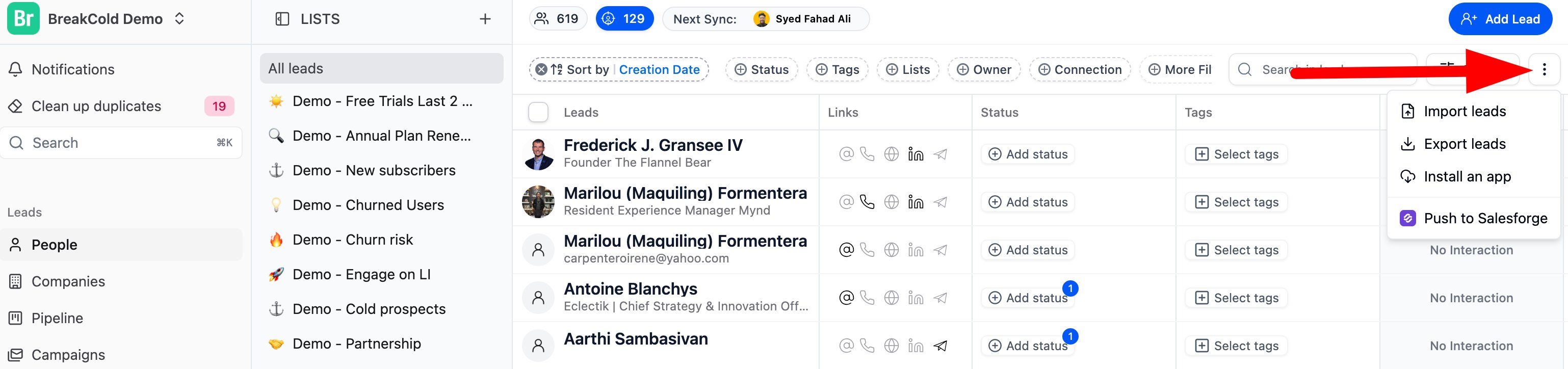Click the 19 duplicates badge
This screenshot has height=369, width=1568.
pos(219,106)
